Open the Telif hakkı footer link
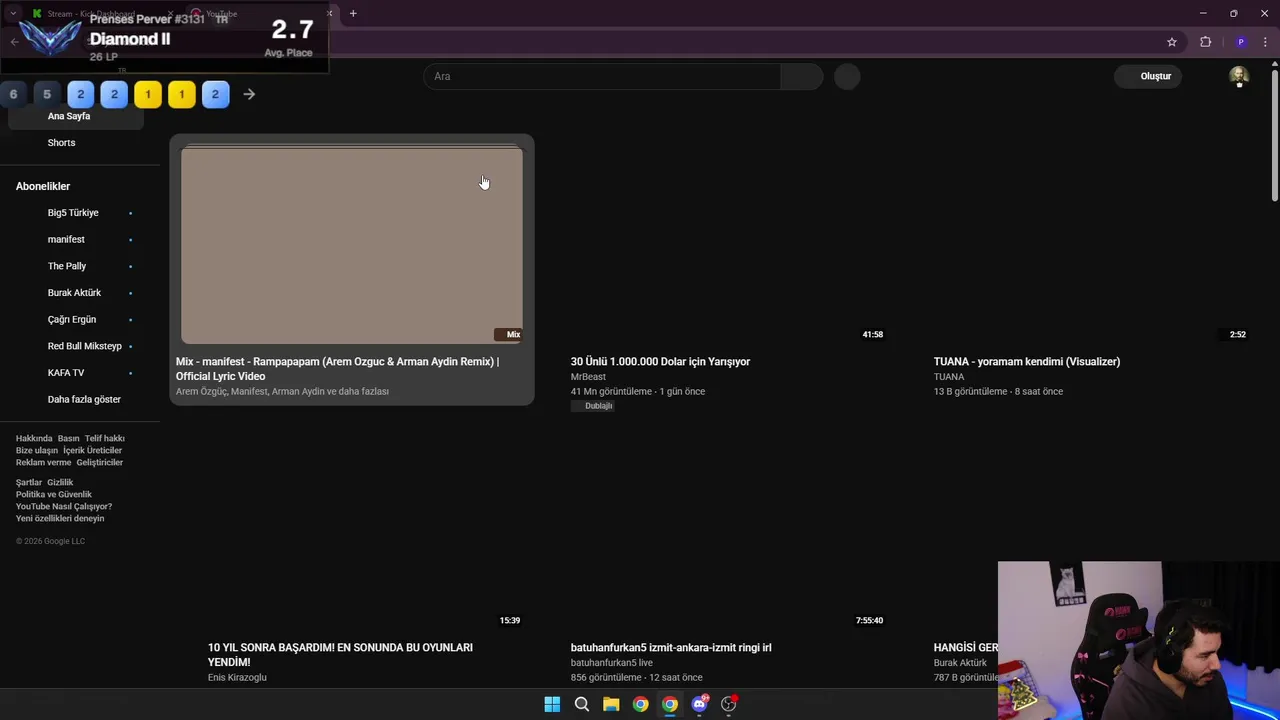The image size is (1280, 720). coord(105,438)
